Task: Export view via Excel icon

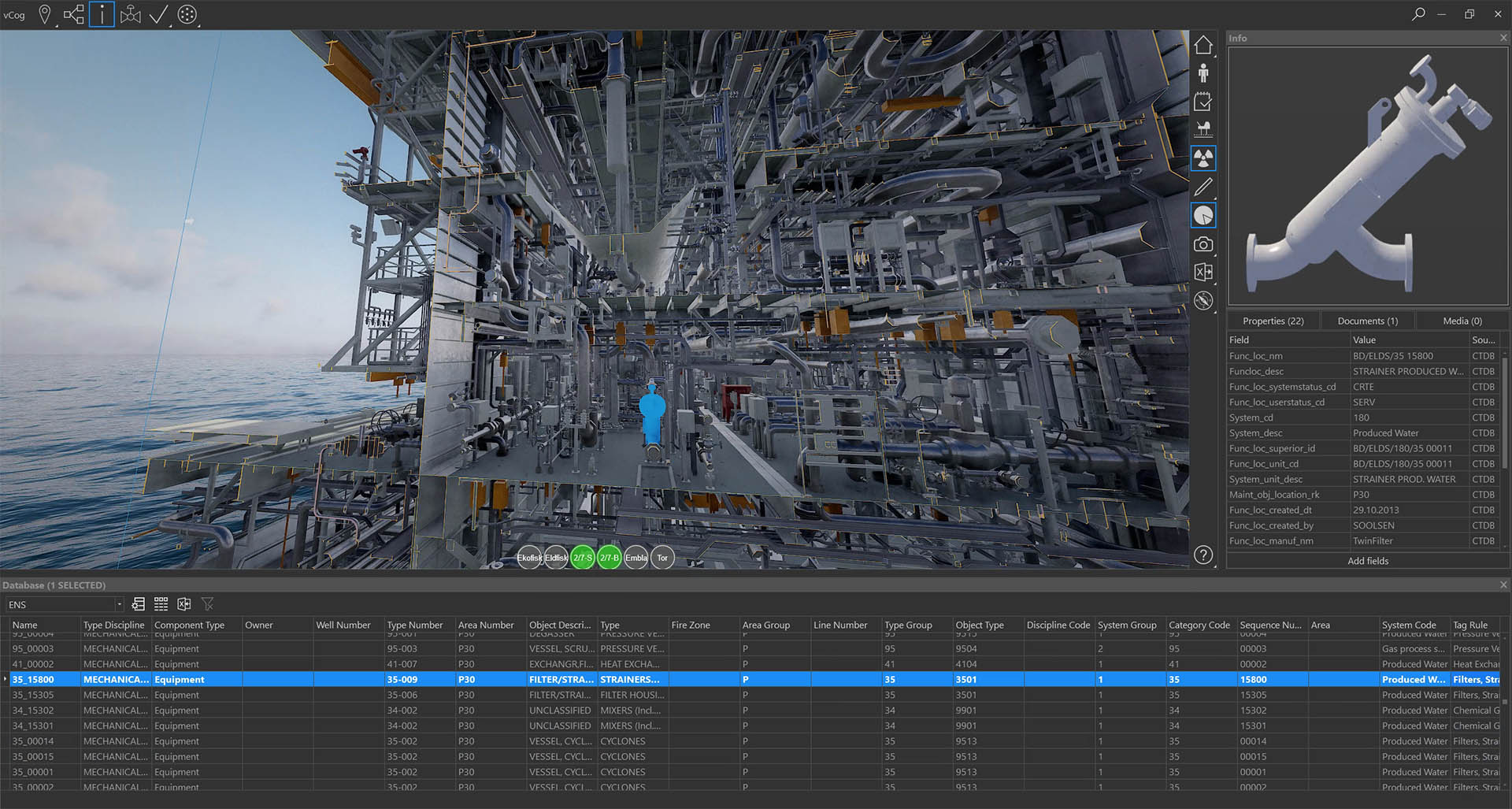Action: [x=1203, y=272]
